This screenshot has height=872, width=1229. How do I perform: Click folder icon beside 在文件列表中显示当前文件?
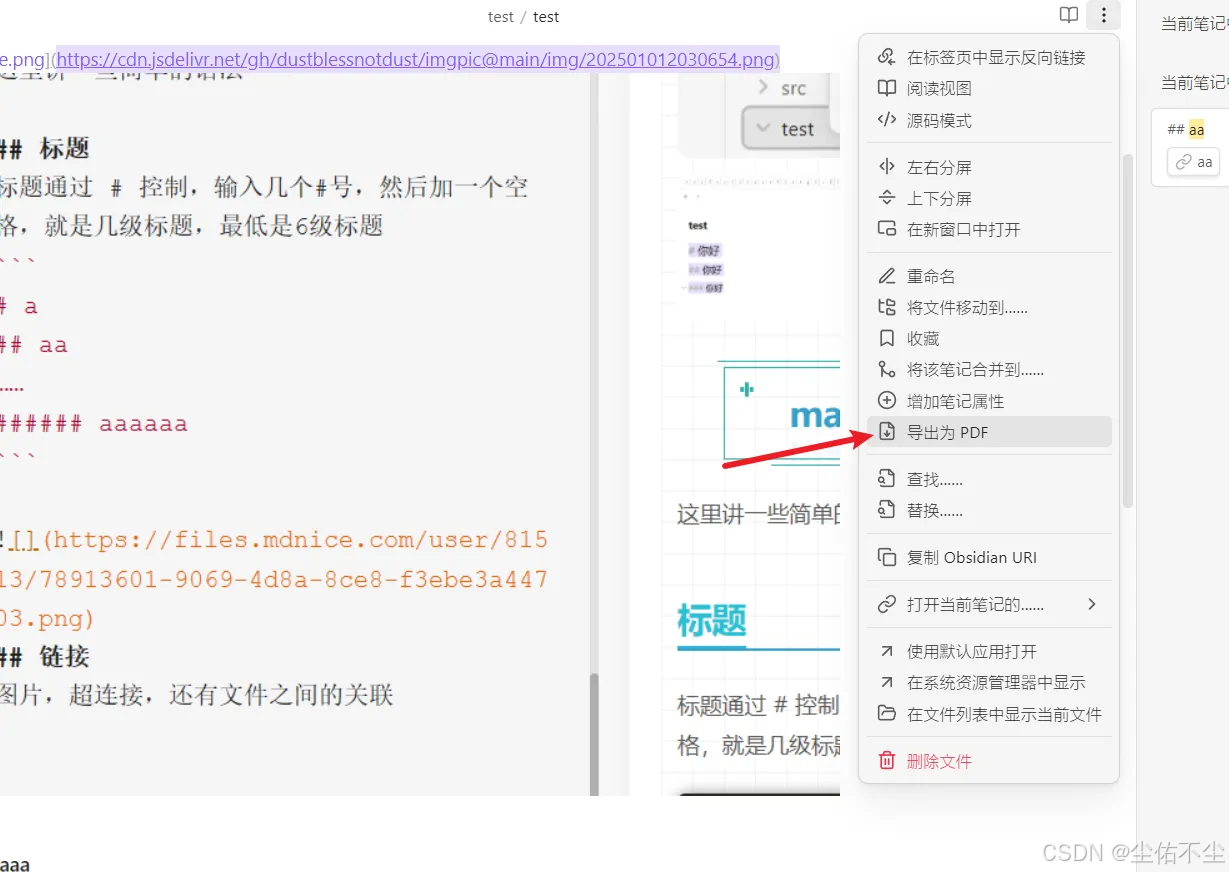886,714
